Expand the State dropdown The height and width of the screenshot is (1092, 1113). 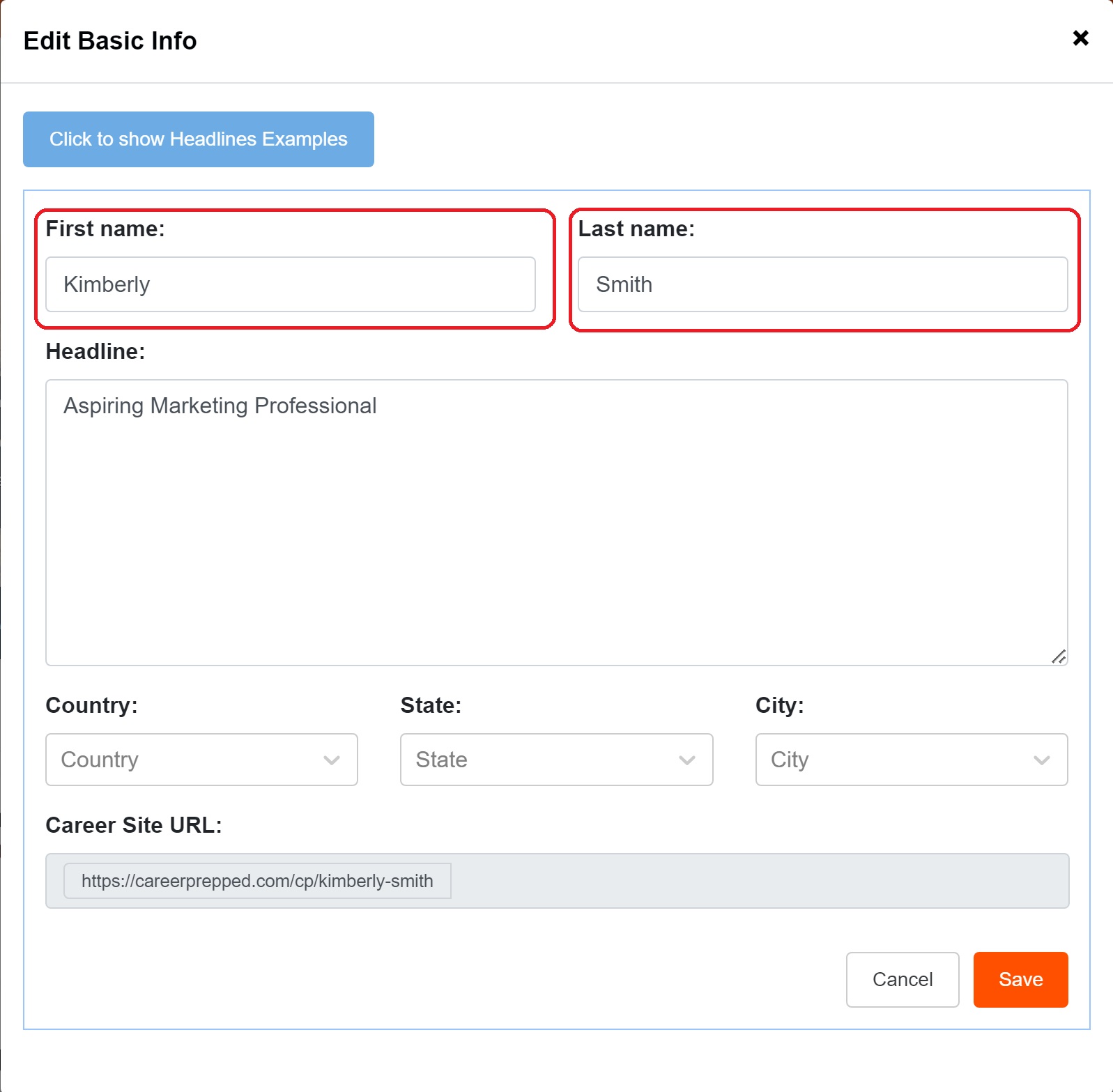coord(556,760)
